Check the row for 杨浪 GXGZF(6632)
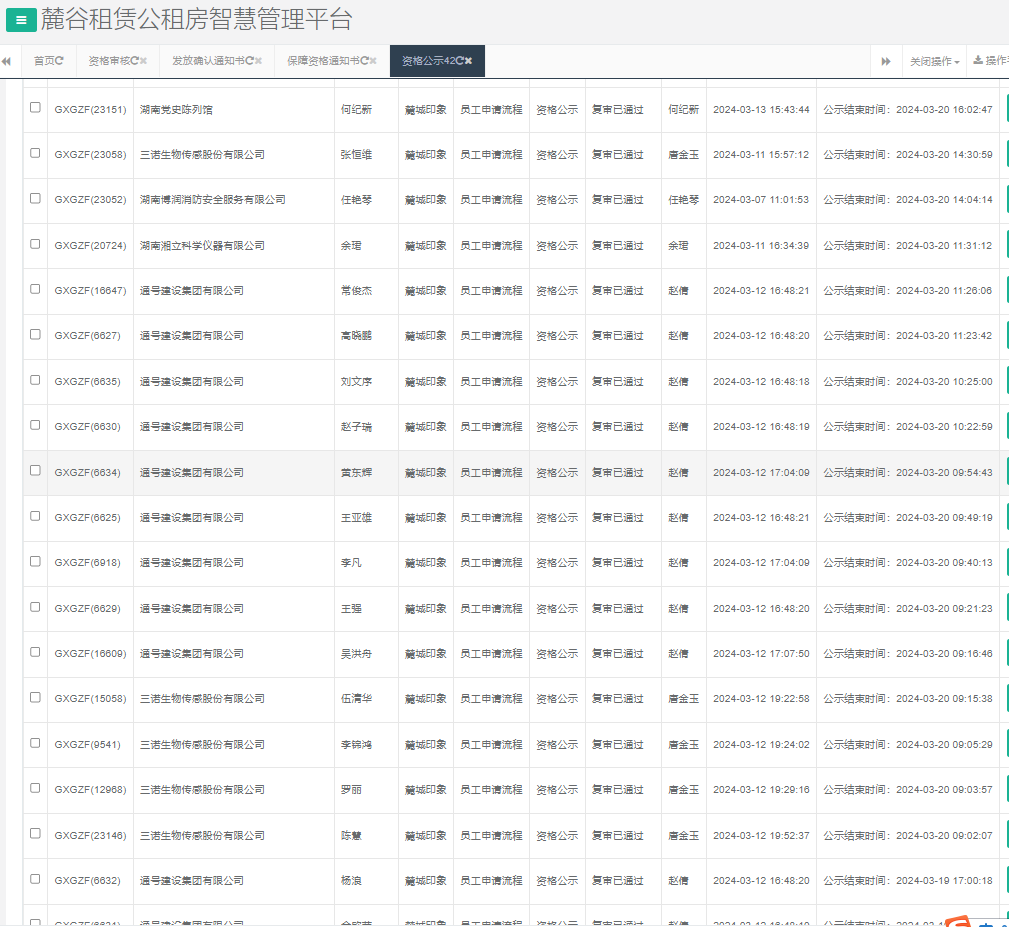The image size is (1009, 927). tap(35, 879)
